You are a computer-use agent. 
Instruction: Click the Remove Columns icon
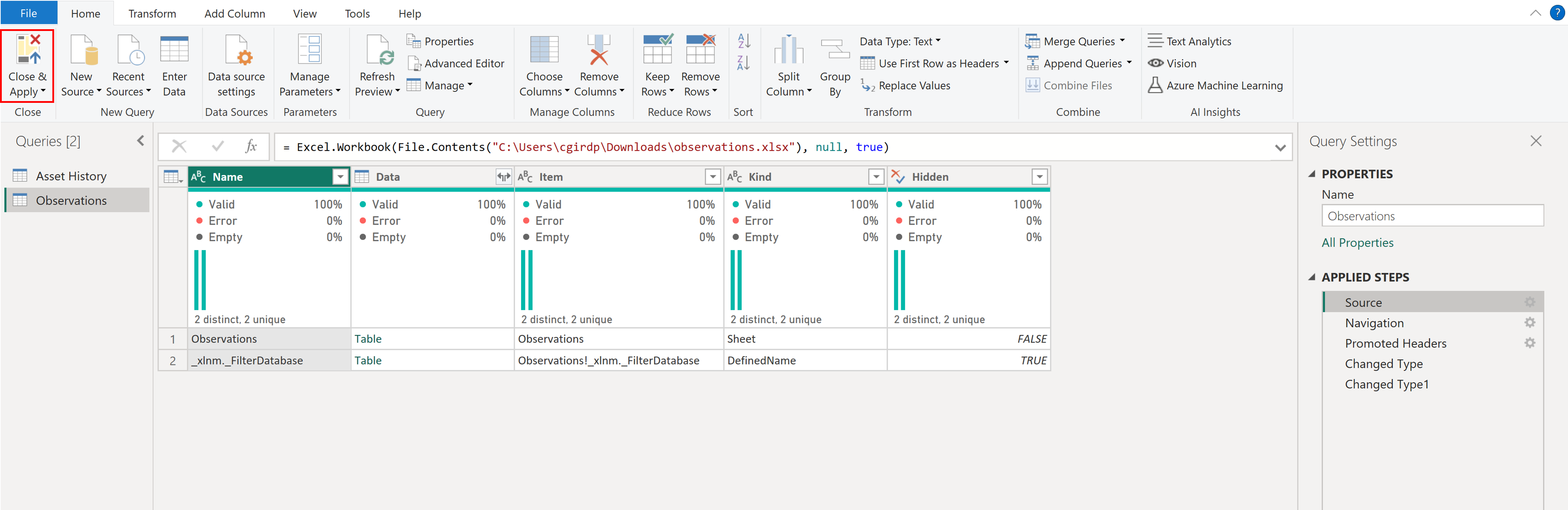[598, 51]
